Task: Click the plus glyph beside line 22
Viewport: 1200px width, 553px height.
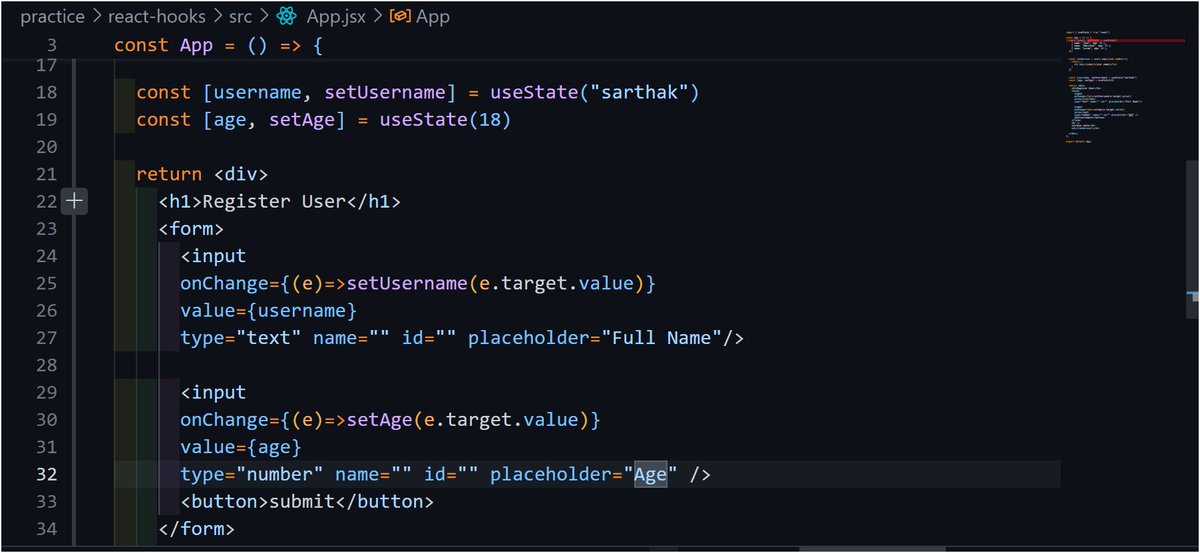Action: tap(75, 202)
